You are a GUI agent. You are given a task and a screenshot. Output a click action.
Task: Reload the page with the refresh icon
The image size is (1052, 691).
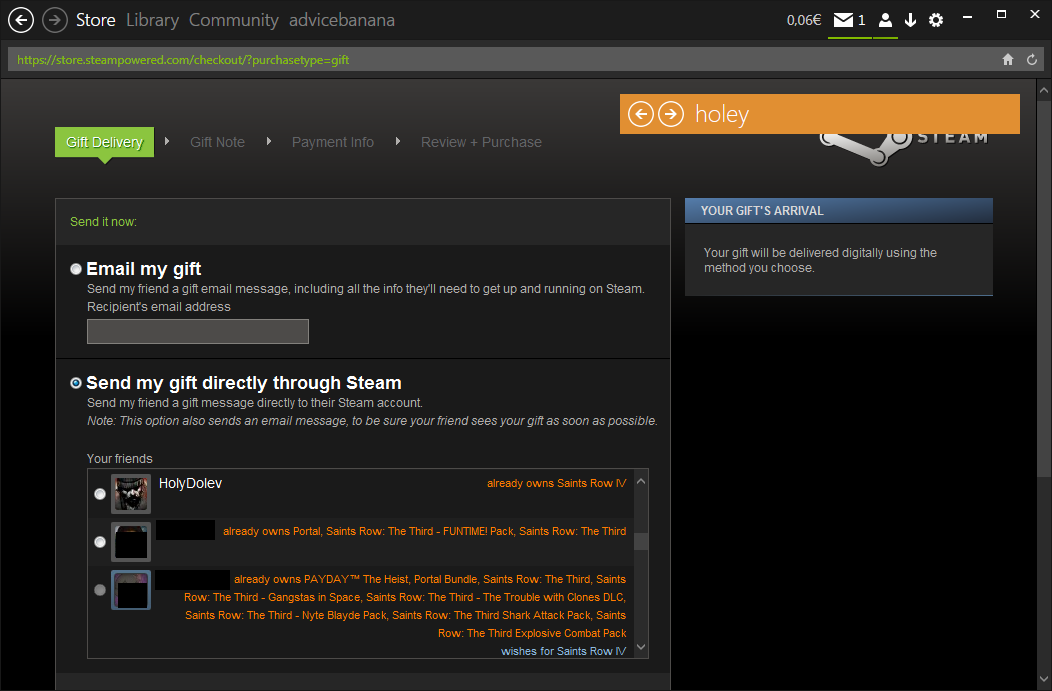(x=1032, y=60)
